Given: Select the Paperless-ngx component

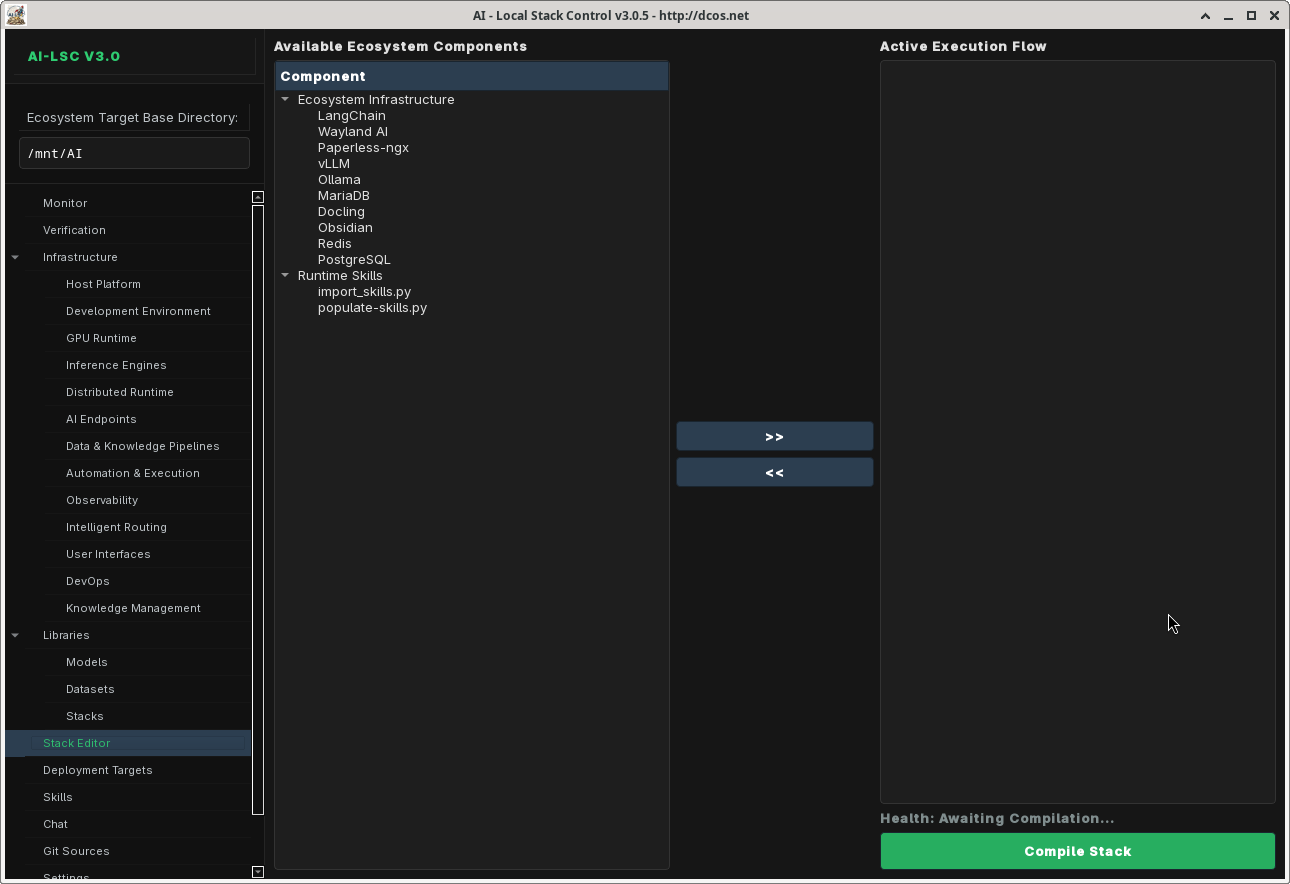Looking at the screenshot, I should [363, 147].
